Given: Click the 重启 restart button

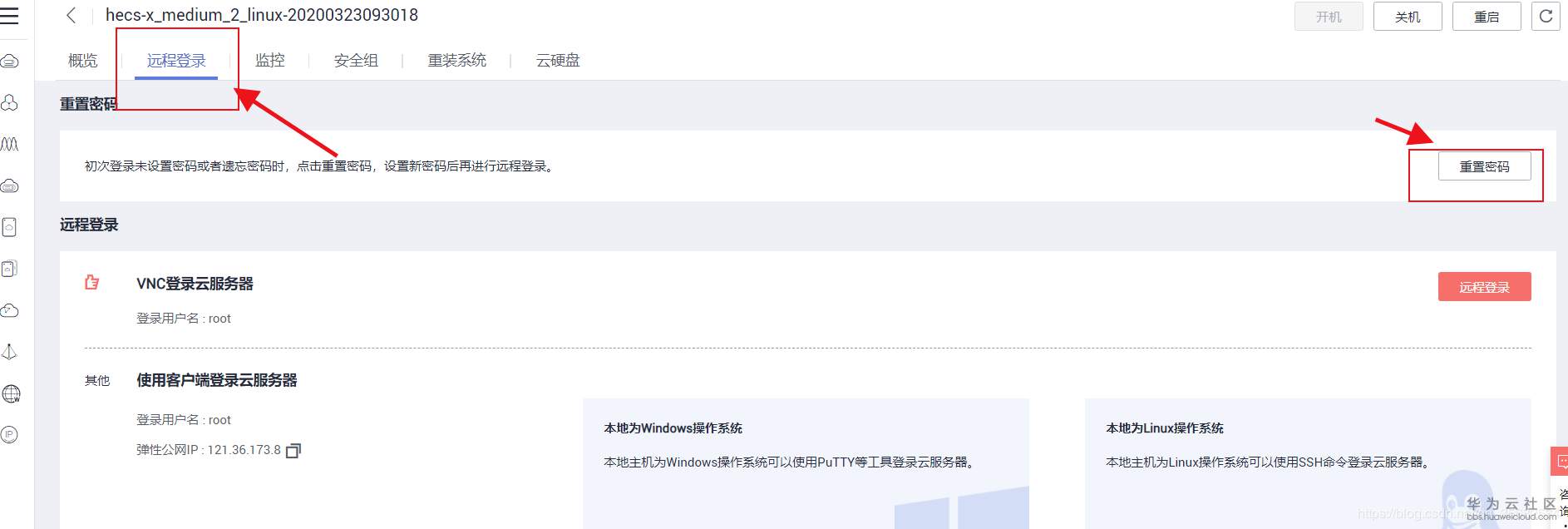Looking at the screenshot, I should (1487, 17).
